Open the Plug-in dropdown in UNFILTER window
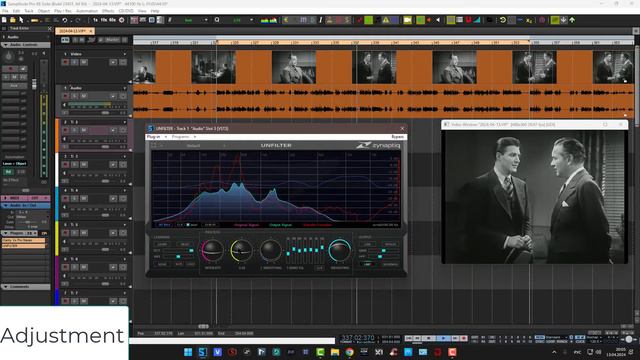 pos(157,137)
